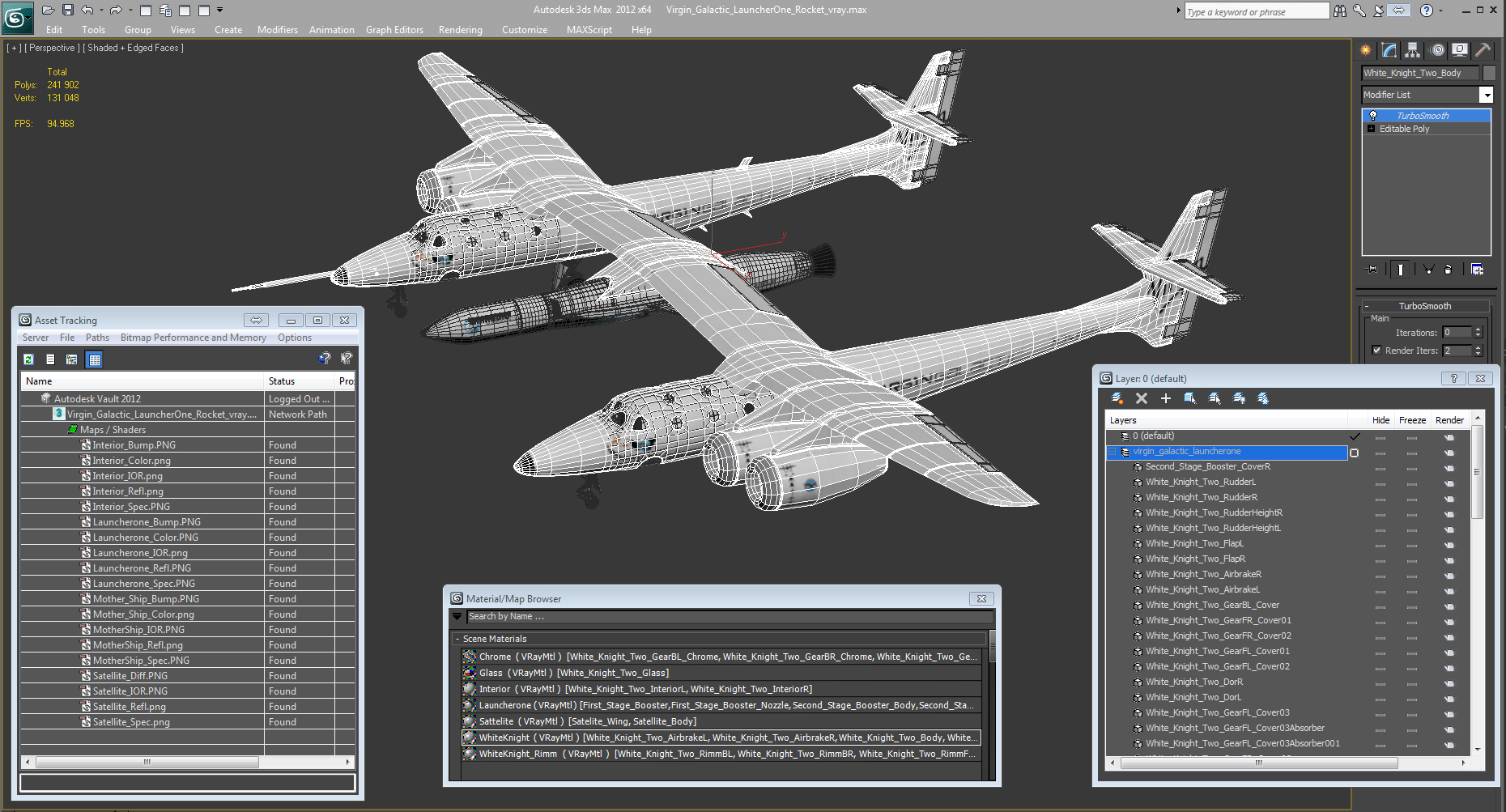
Task: Open the 3ds Max application menu logo
Action: (16, 17)
